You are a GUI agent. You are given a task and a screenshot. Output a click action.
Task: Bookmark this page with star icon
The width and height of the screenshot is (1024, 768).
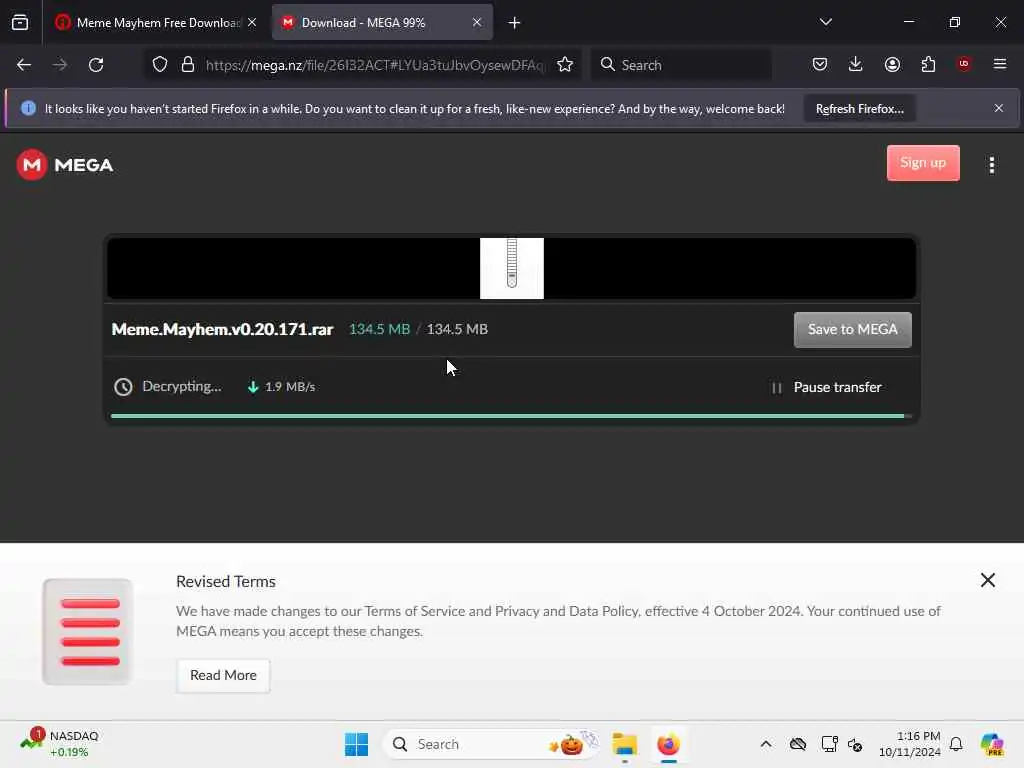pos(565,65)
